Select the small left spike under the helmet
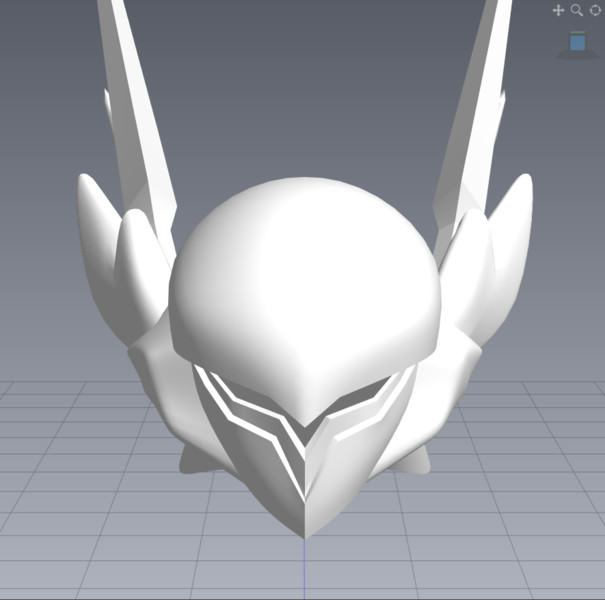The width and height of the screenshot is (605, 600). coord(191,460)
